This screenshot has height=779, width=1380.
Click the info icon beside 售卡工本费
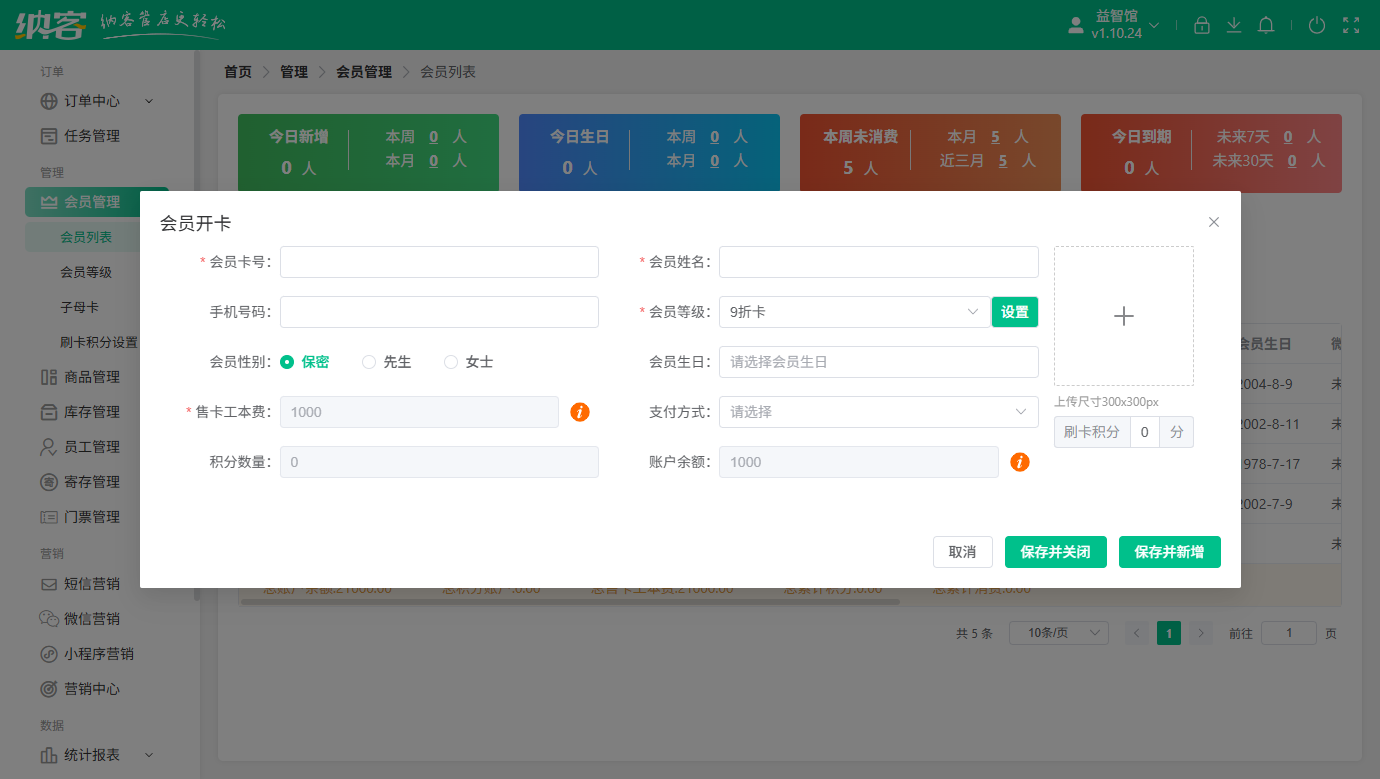[x=579, y=412]
